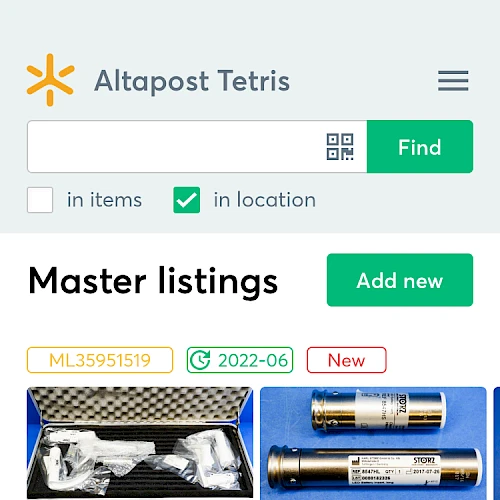Screen dimensions: 500x500
Task: Open the partially visible third photo thumbnail
Action: point(497,443)
